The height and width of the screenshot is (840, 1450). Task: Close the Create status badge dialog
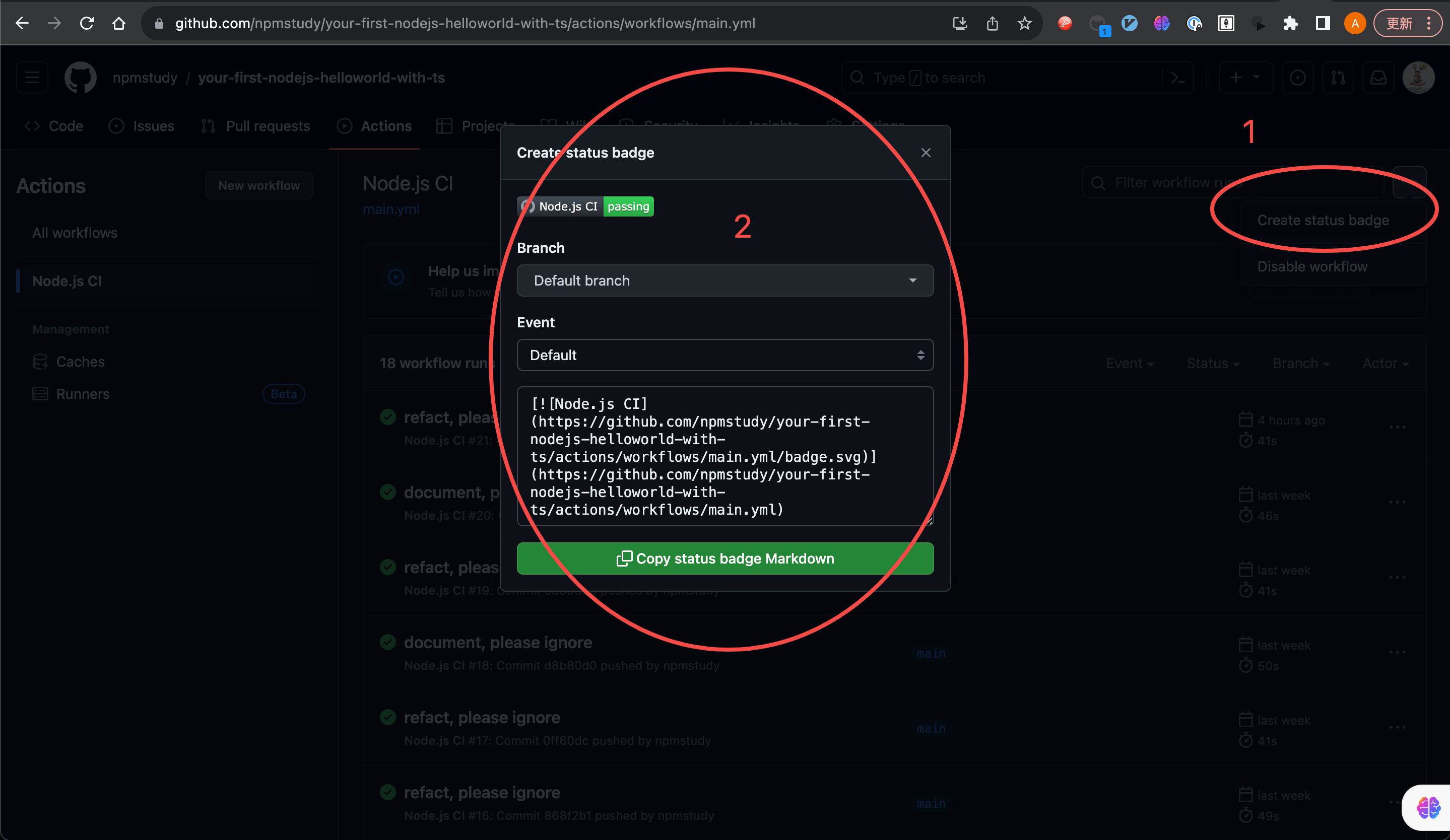tap(926, 153)
